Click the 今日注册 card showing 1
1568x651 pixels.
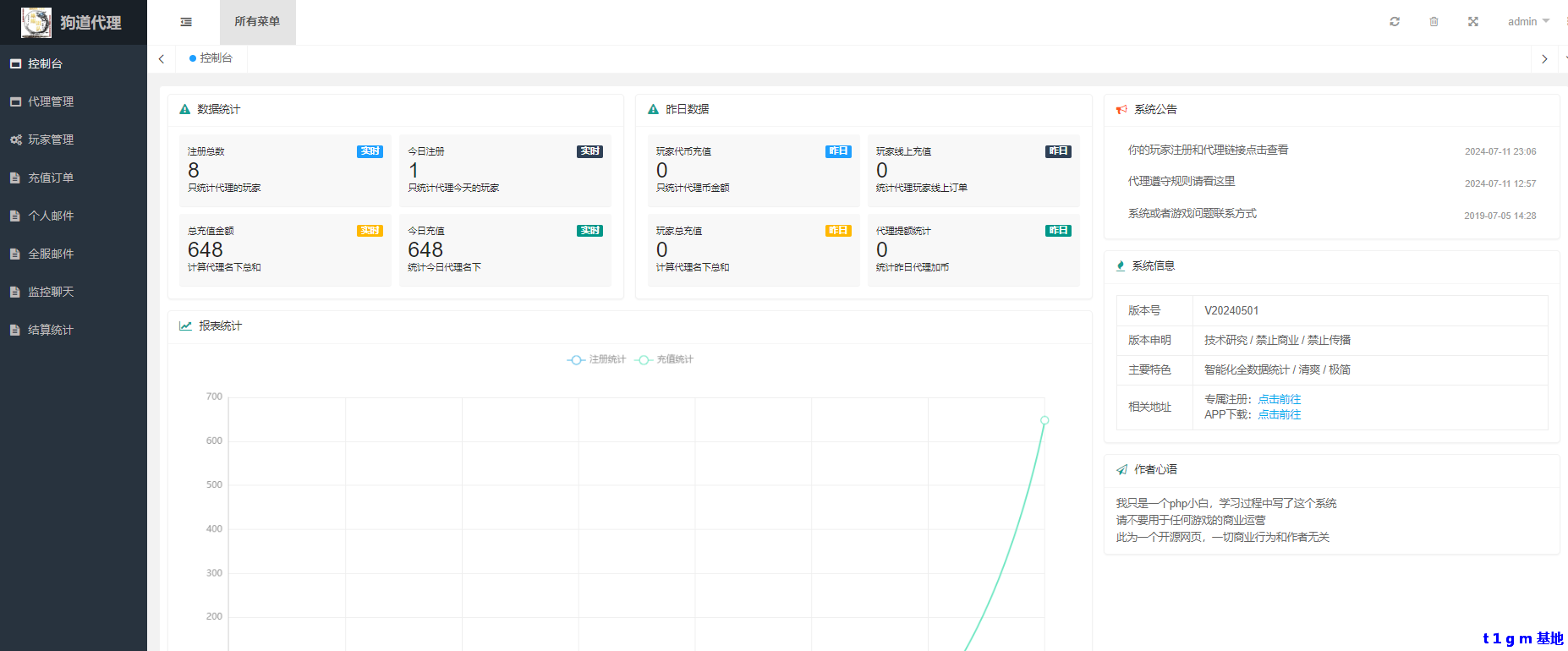point(505,171)
